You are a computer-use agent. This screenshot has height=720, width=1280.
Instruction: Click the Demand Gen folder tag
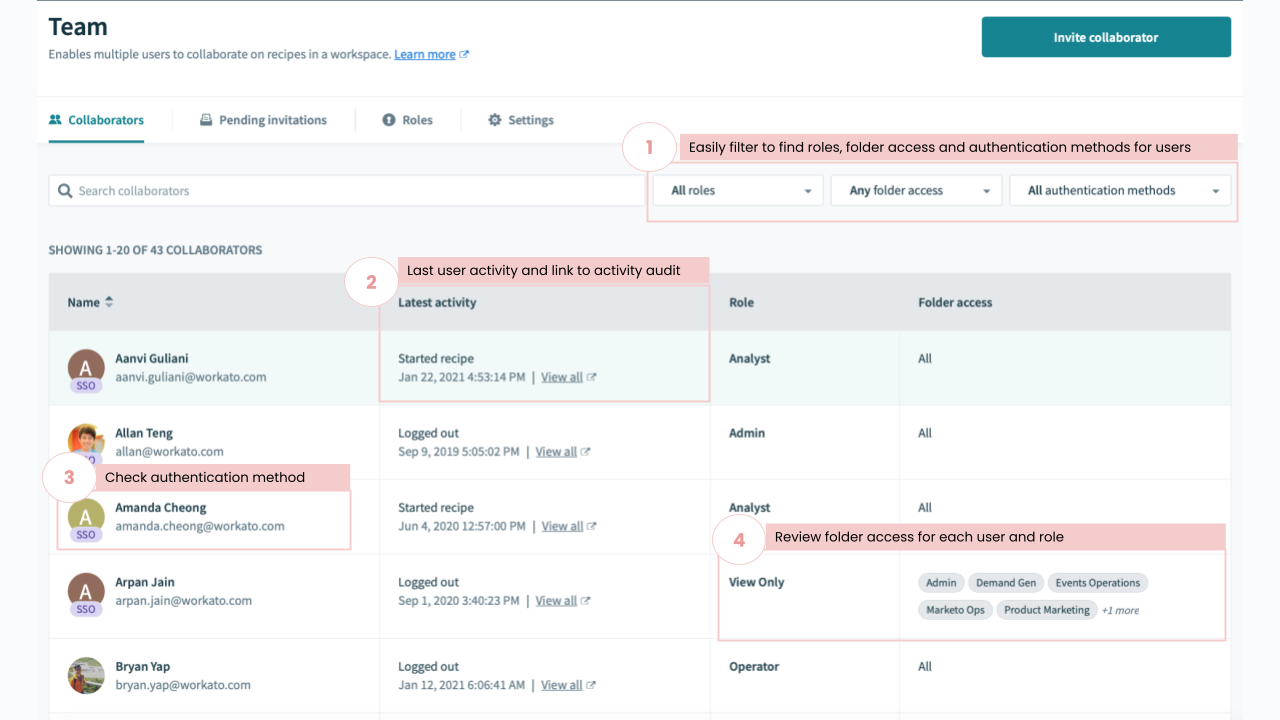click(1006, 583)
